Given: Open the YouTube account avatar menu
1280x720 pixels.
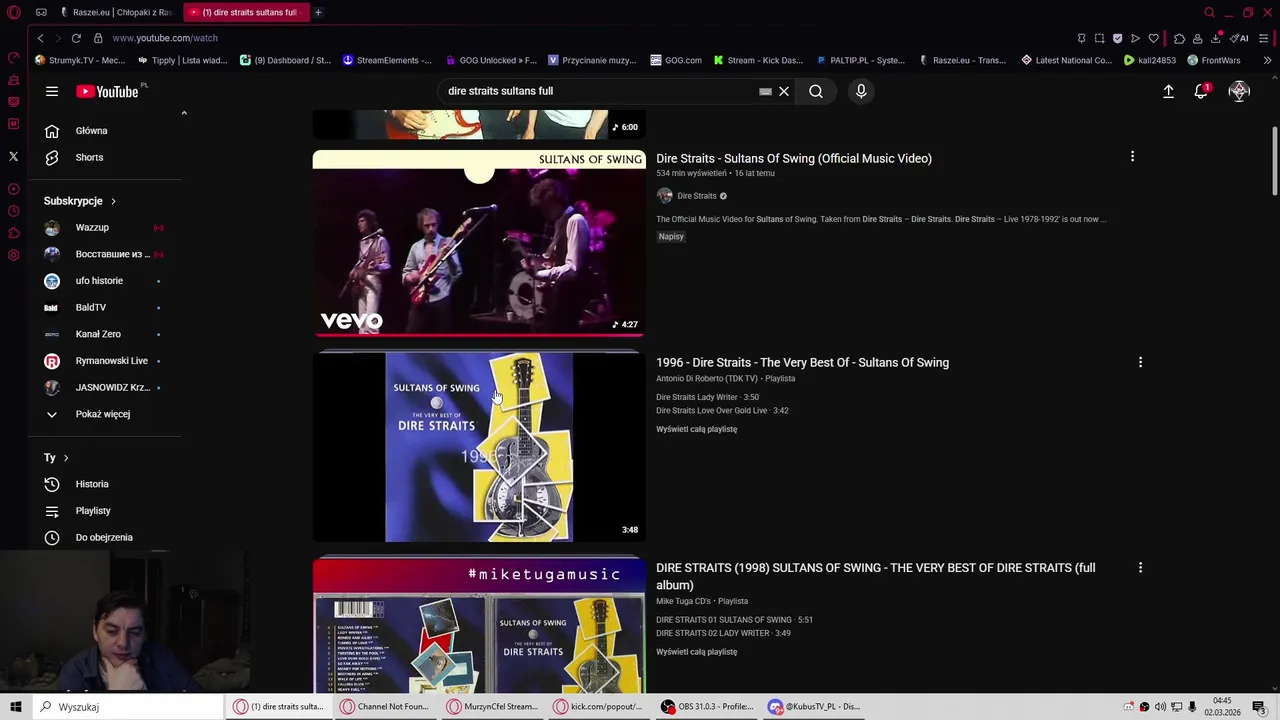Looking at the screenshot, I should coord(1239,91).
